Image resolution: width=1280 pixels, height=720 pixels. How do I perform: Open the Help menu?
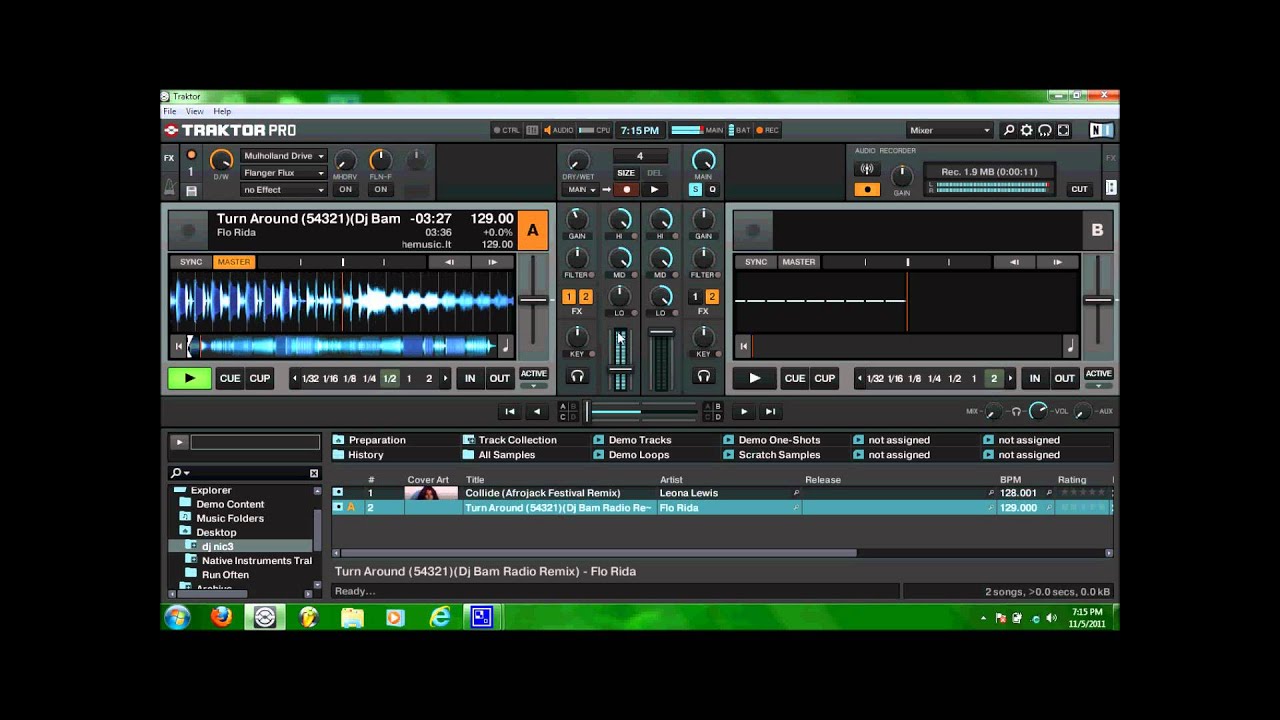(222, 111)
